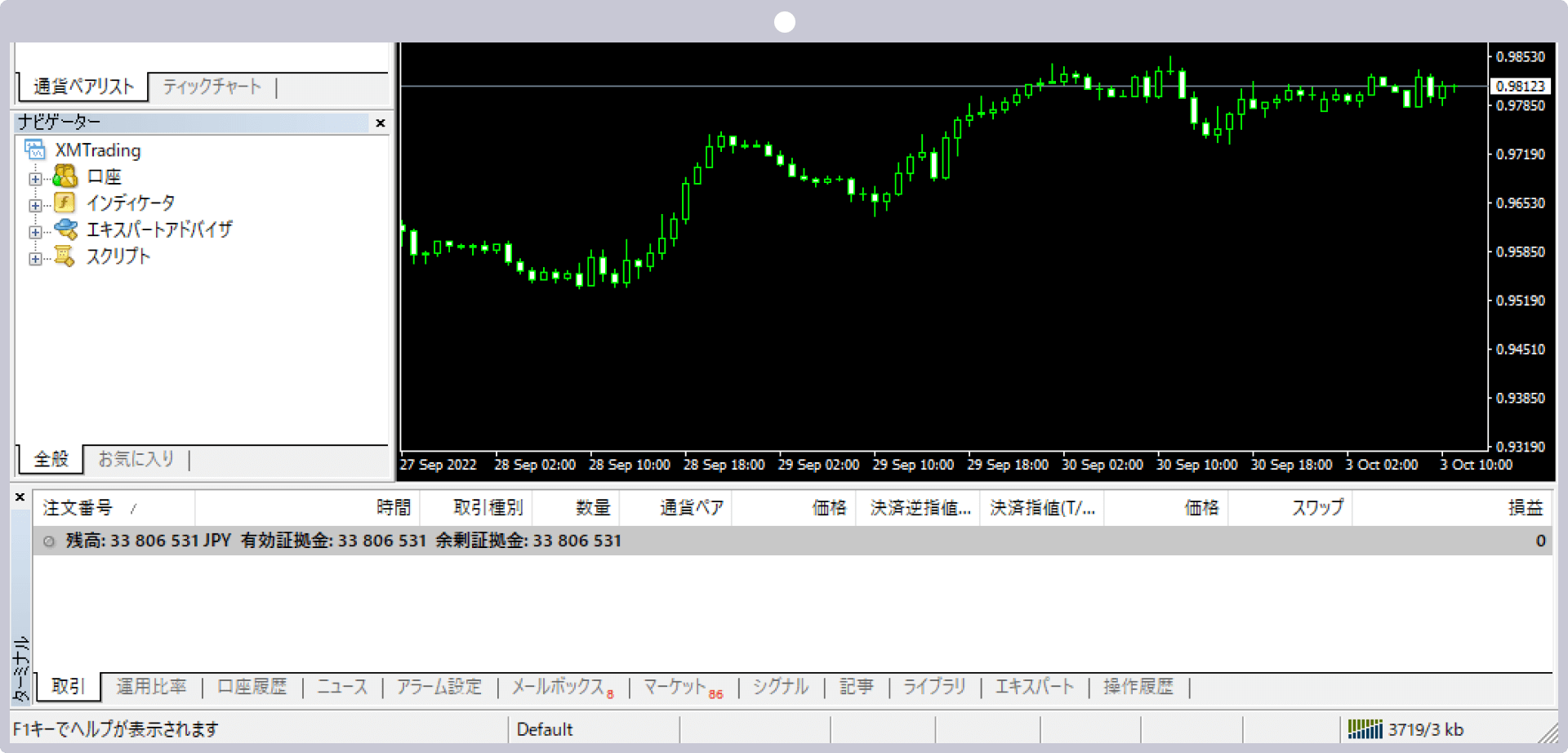Screen dimensions: 1568x753
Task: Click the 3 Oct 10:00 time label
Action: 1476,465
